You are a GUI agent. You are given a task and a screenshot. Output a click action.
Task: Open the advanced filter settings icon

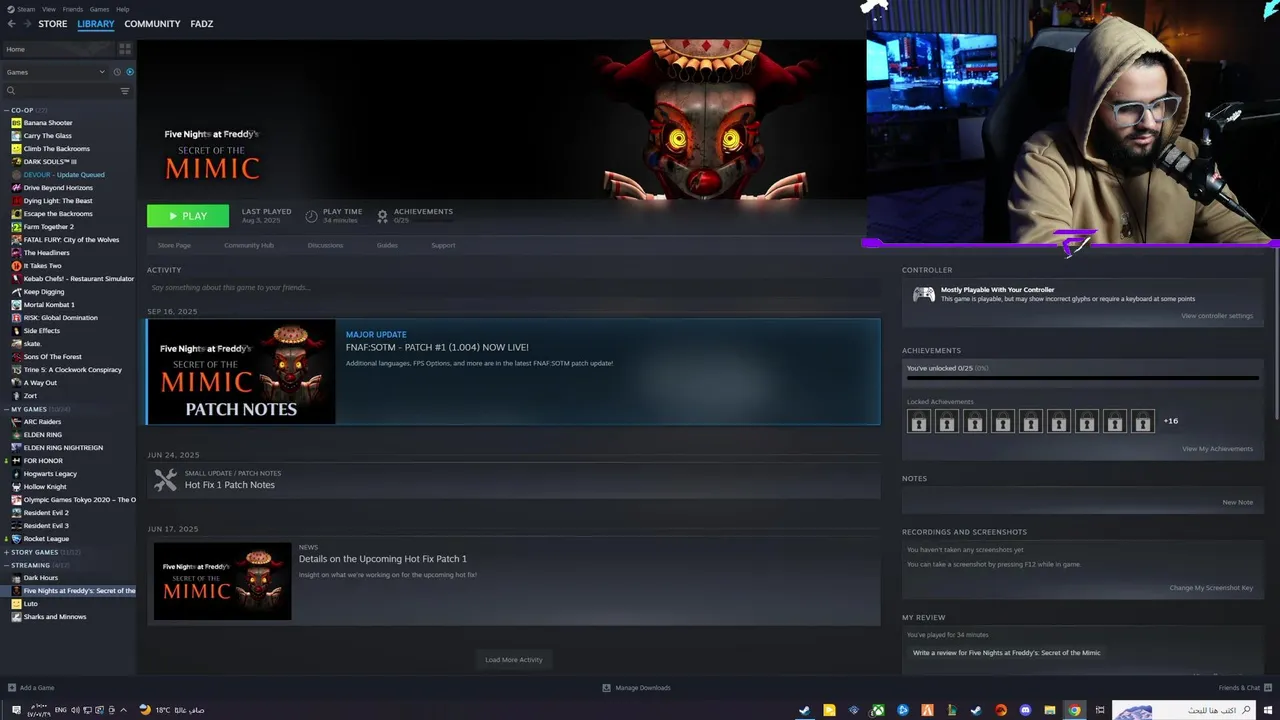pyautogui.click(x=125, y=91)
